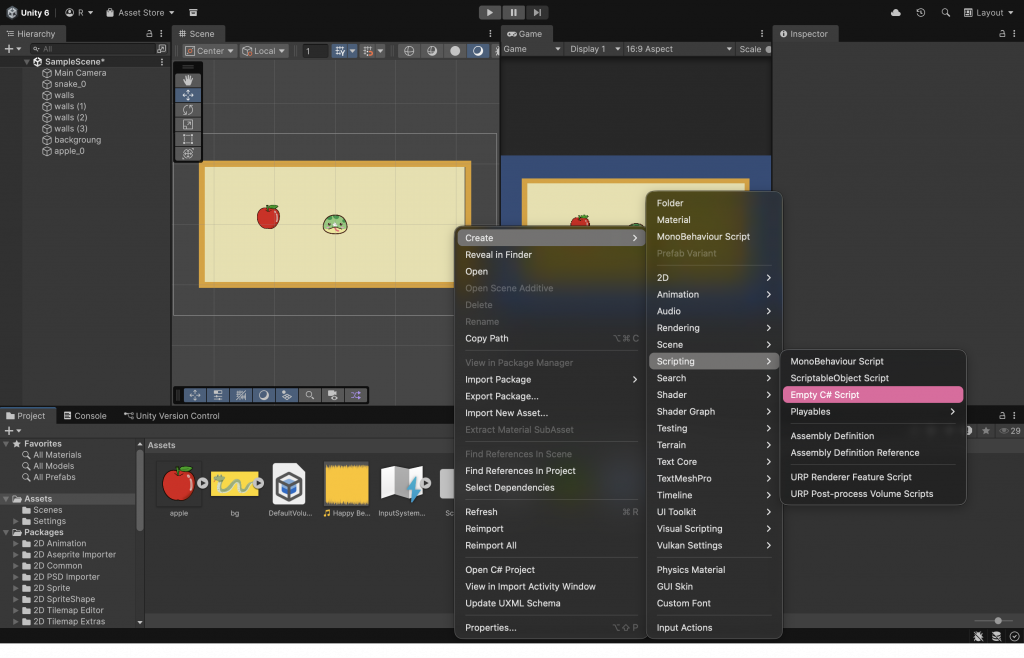Image resolution: width=1024 pixels, height=658 pixels.
Task: Click the Project panel add button
Action: click(x=12, y=431)
